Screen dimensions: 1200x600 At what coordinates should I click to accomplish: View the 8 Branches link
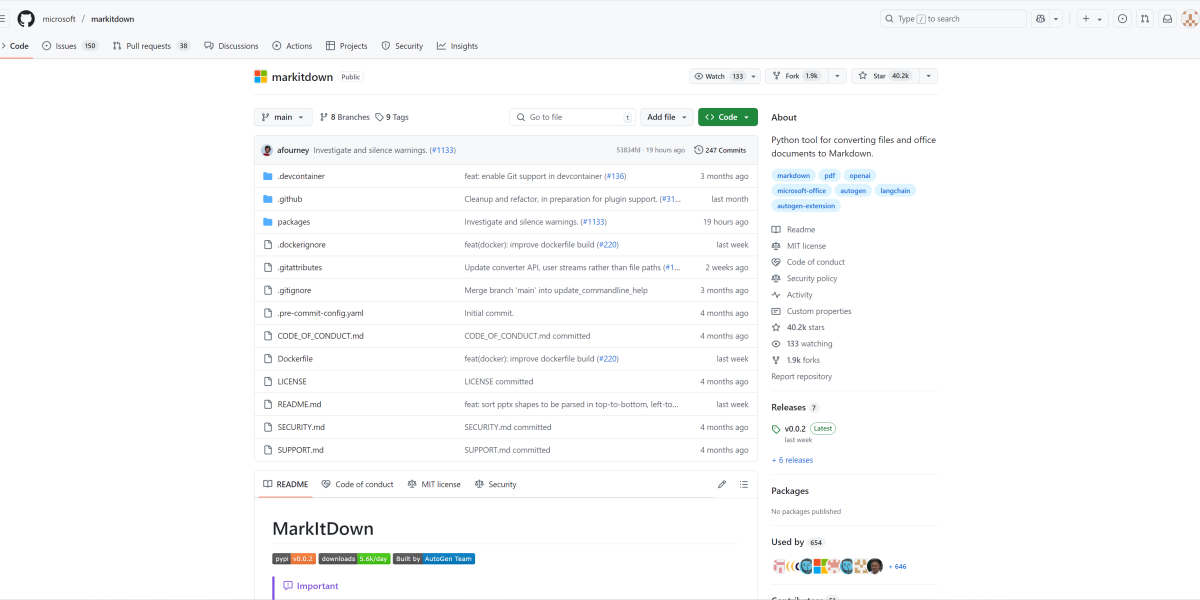[345, 117]
